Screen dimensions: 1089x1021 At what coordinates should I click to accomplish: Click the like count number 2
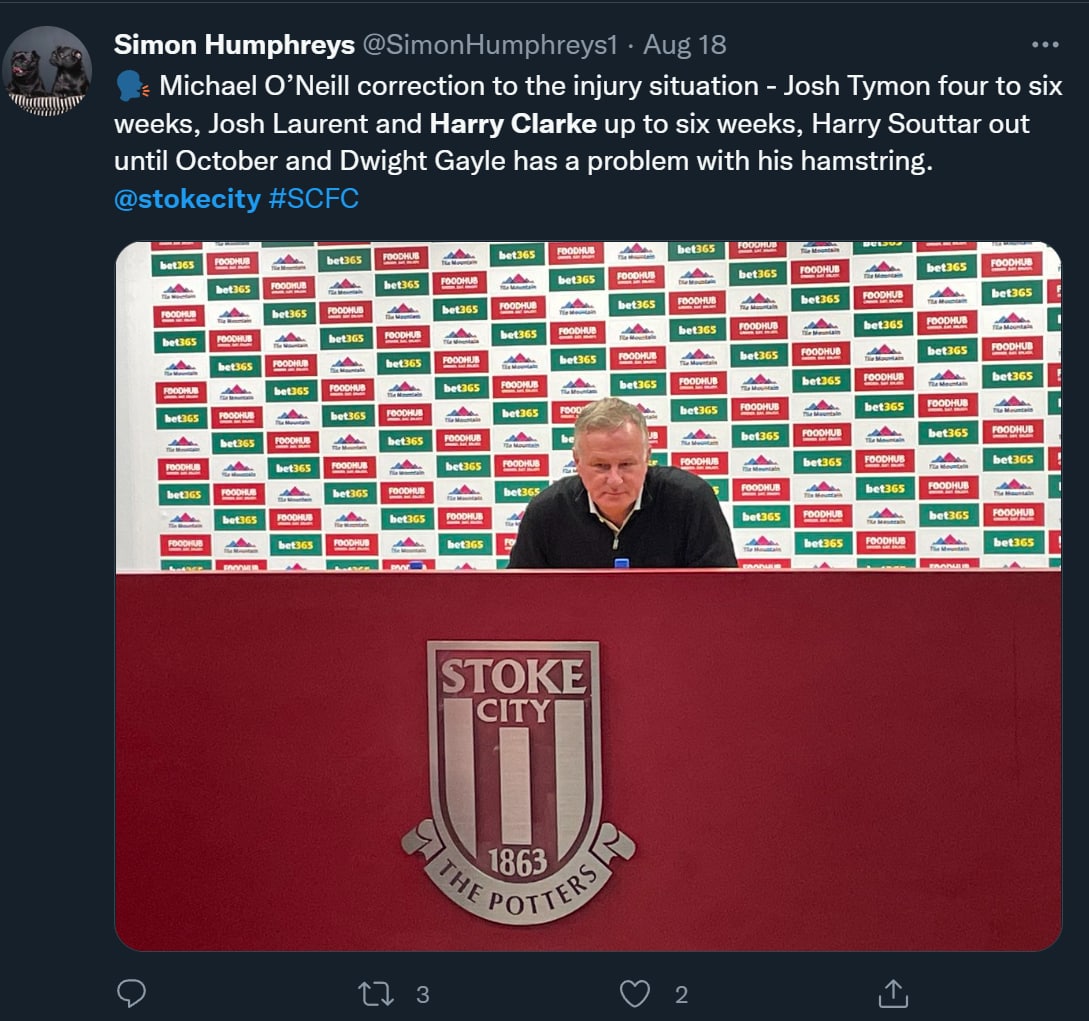click(x=682, y=994)
